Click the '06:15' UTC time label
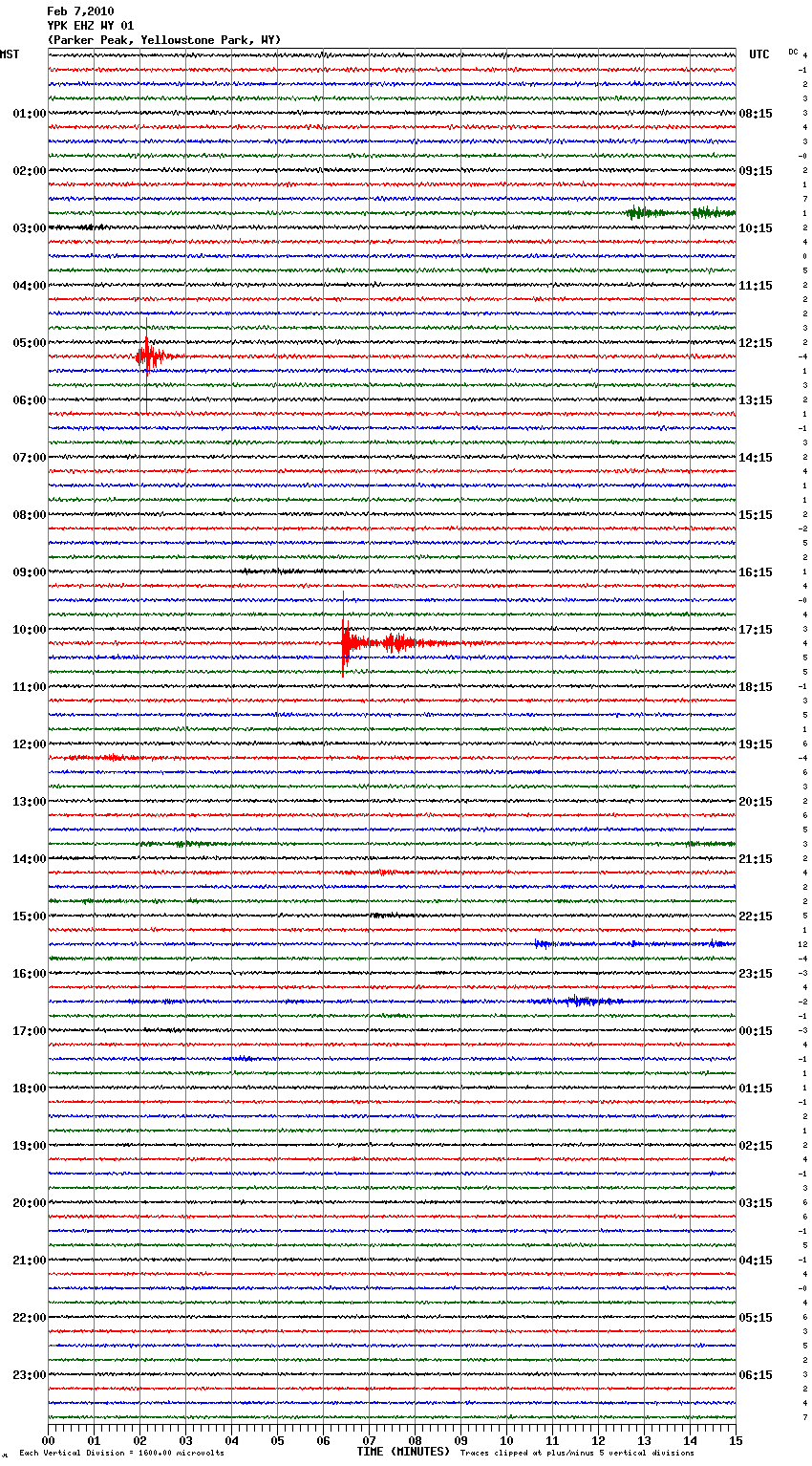 (x=756, y=1375)
